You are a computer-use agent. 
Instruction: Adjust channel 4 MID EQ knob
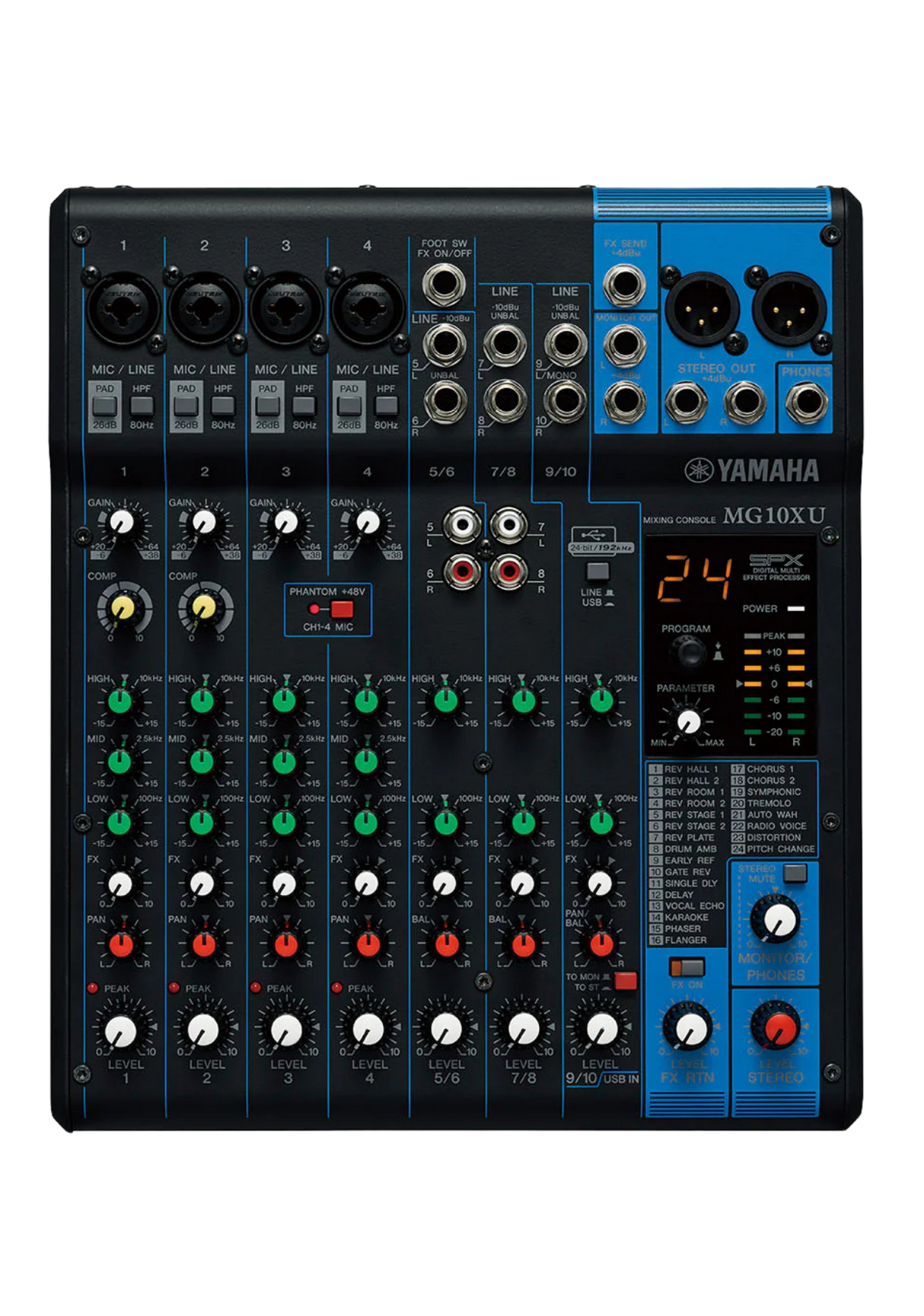[366, 761]
